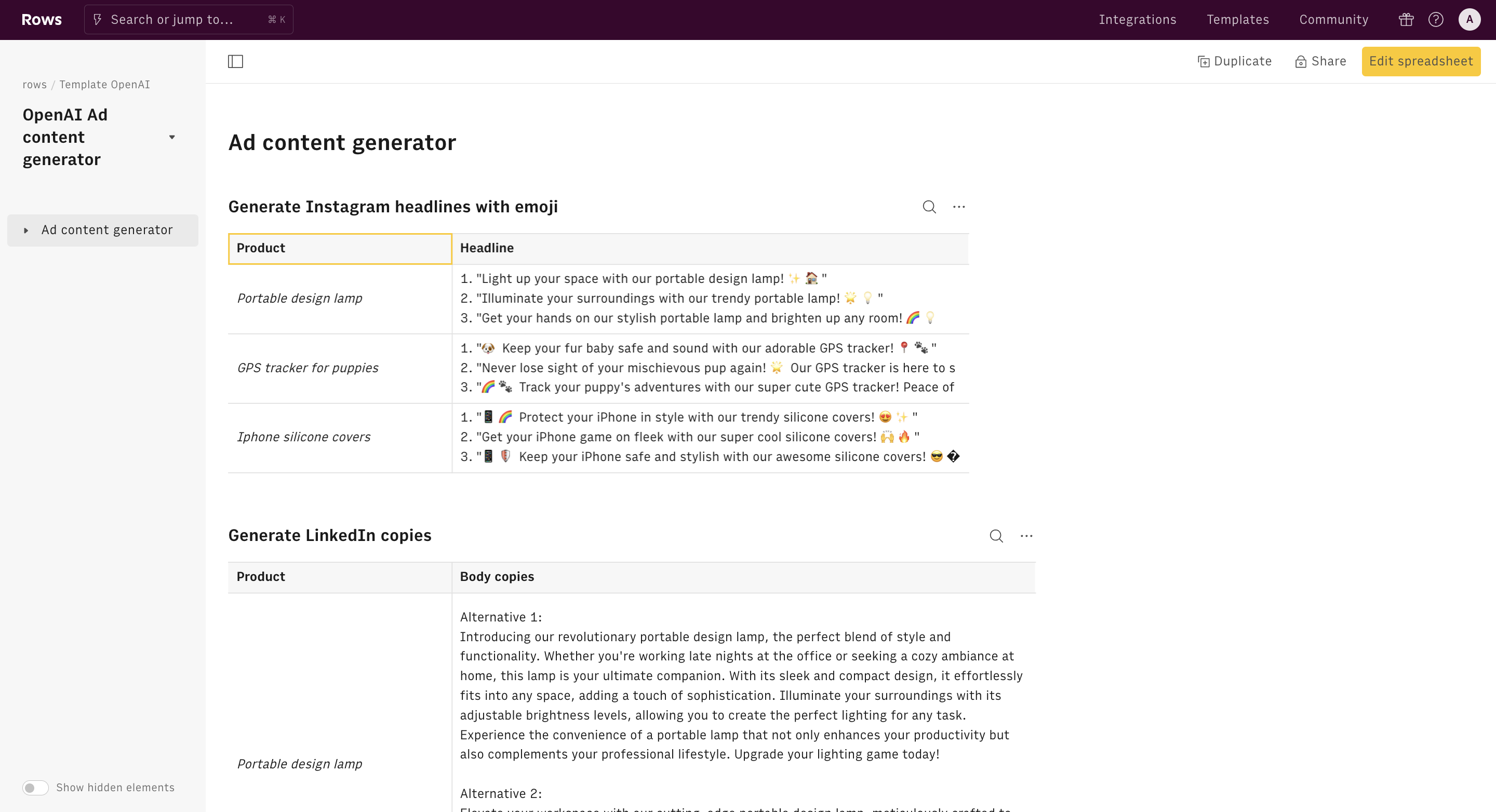Open the Templates menu
Viewport: 1496px width, 812px height.
click(1237, 20)
